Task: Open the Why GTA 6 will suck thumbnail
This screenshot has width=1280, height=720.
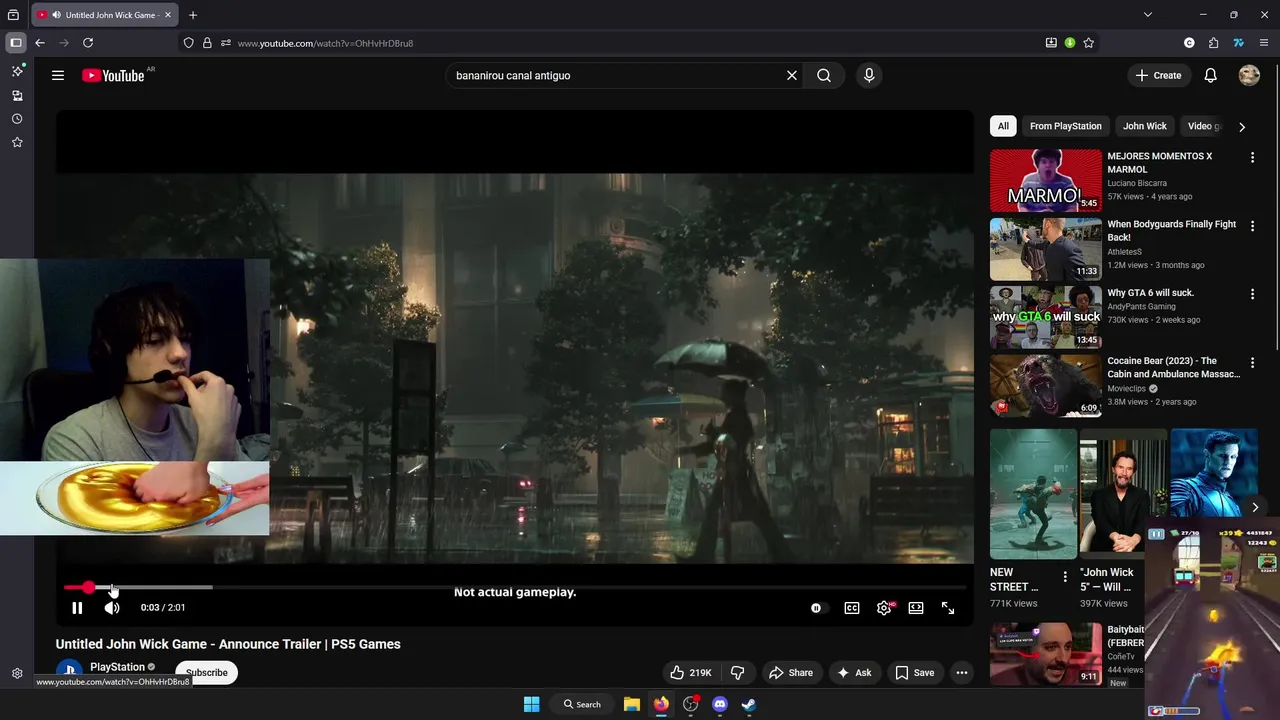Action: point(1046,317)
